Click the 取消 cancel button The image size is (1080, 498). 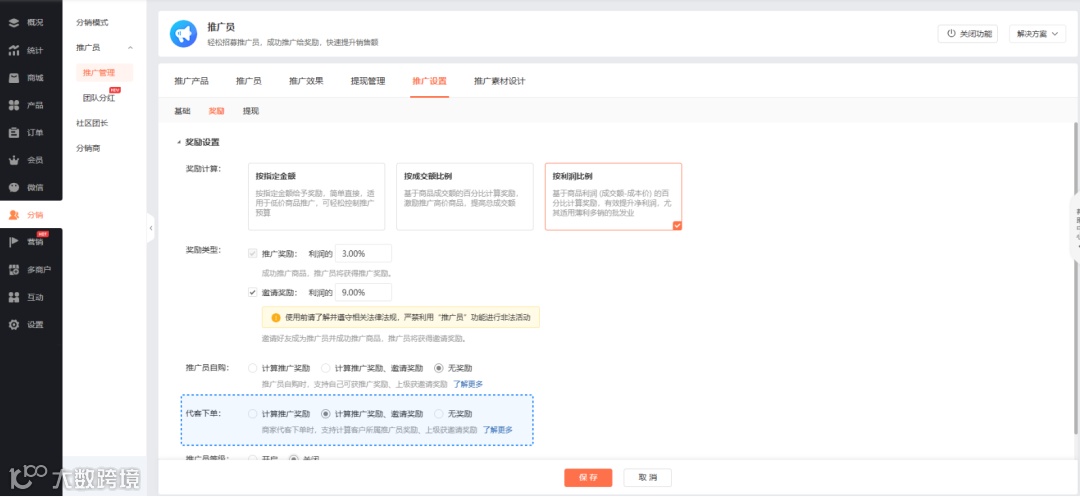[x=647, y=478]
